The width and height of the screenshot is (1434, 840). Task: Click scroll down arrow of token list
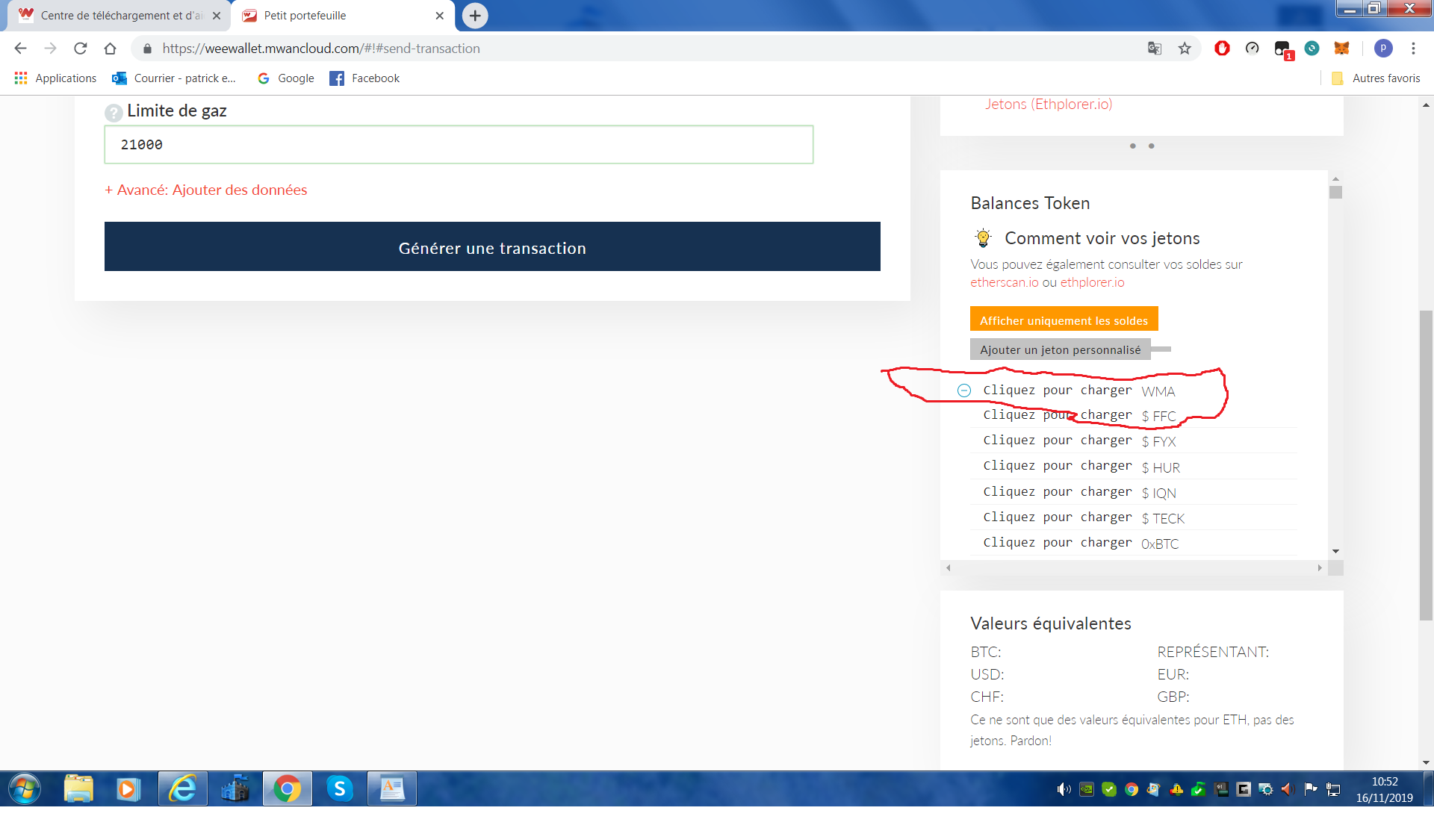(x=1335, y=551)
